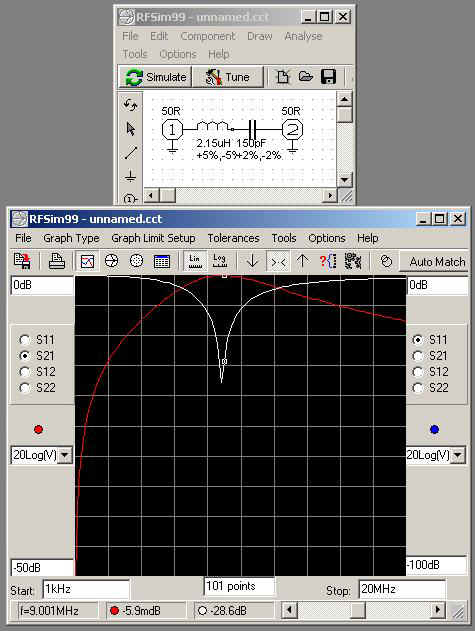Open Draw menu in circuit window
Viewport: 475px width, 631px height.
tap(260, 36)
